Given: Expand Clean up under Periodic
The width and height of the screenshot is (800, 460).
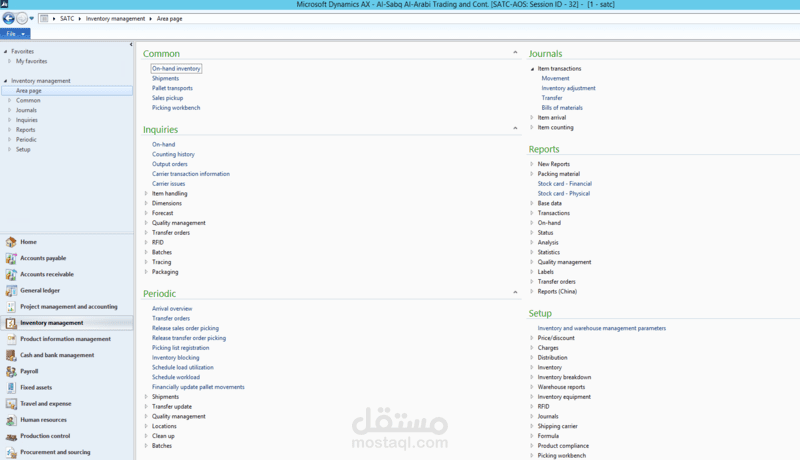Looking at the screenshot, I should coord(146,436).
